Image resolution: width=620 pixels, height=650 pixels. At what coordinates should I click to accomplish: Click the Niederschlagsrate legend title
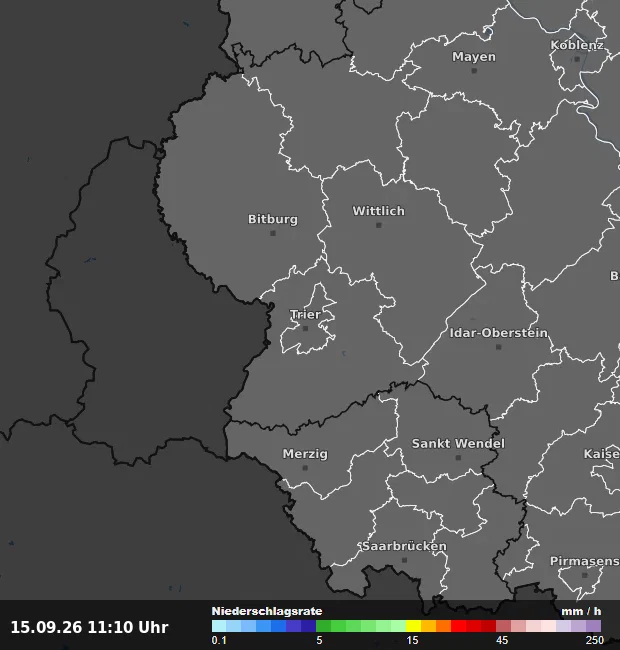click(x=267, y=611)
